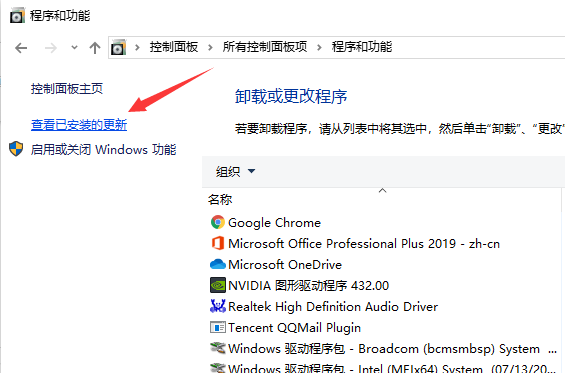The width and height of the screenshot is (565, 373).
Task: Click the Realtek audio driver icon
Action: click(x=218, y=306)
